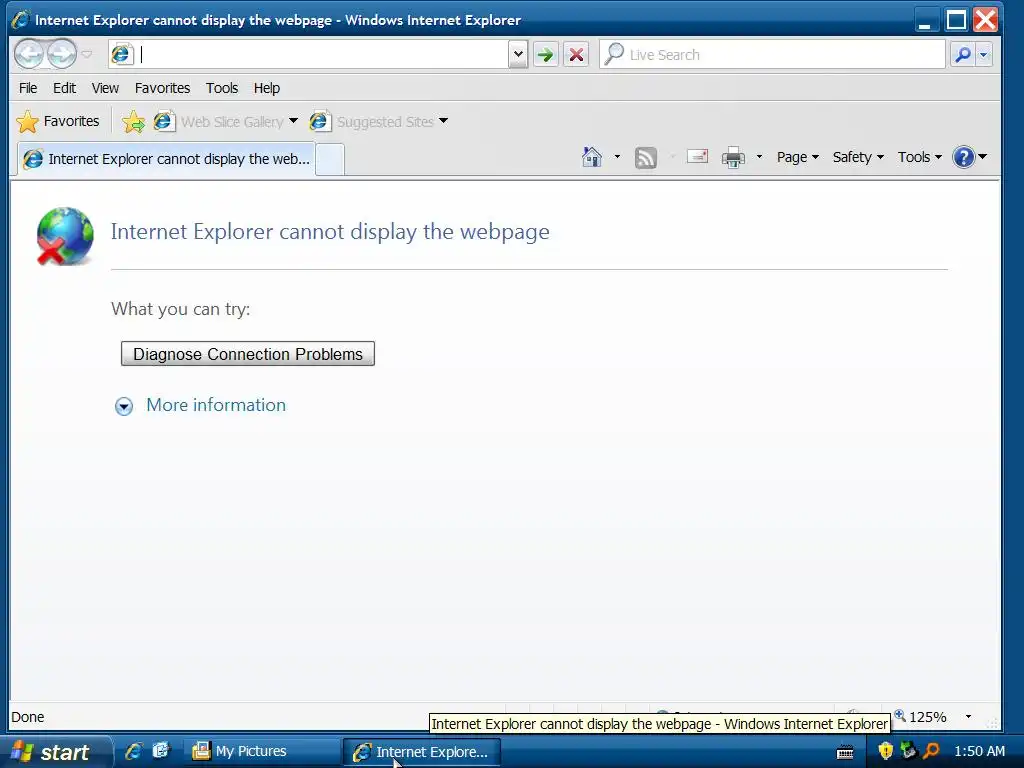Click the Forward navigation arrow
The height and width of the screenshot is (768, 1024).
point(62,54)
